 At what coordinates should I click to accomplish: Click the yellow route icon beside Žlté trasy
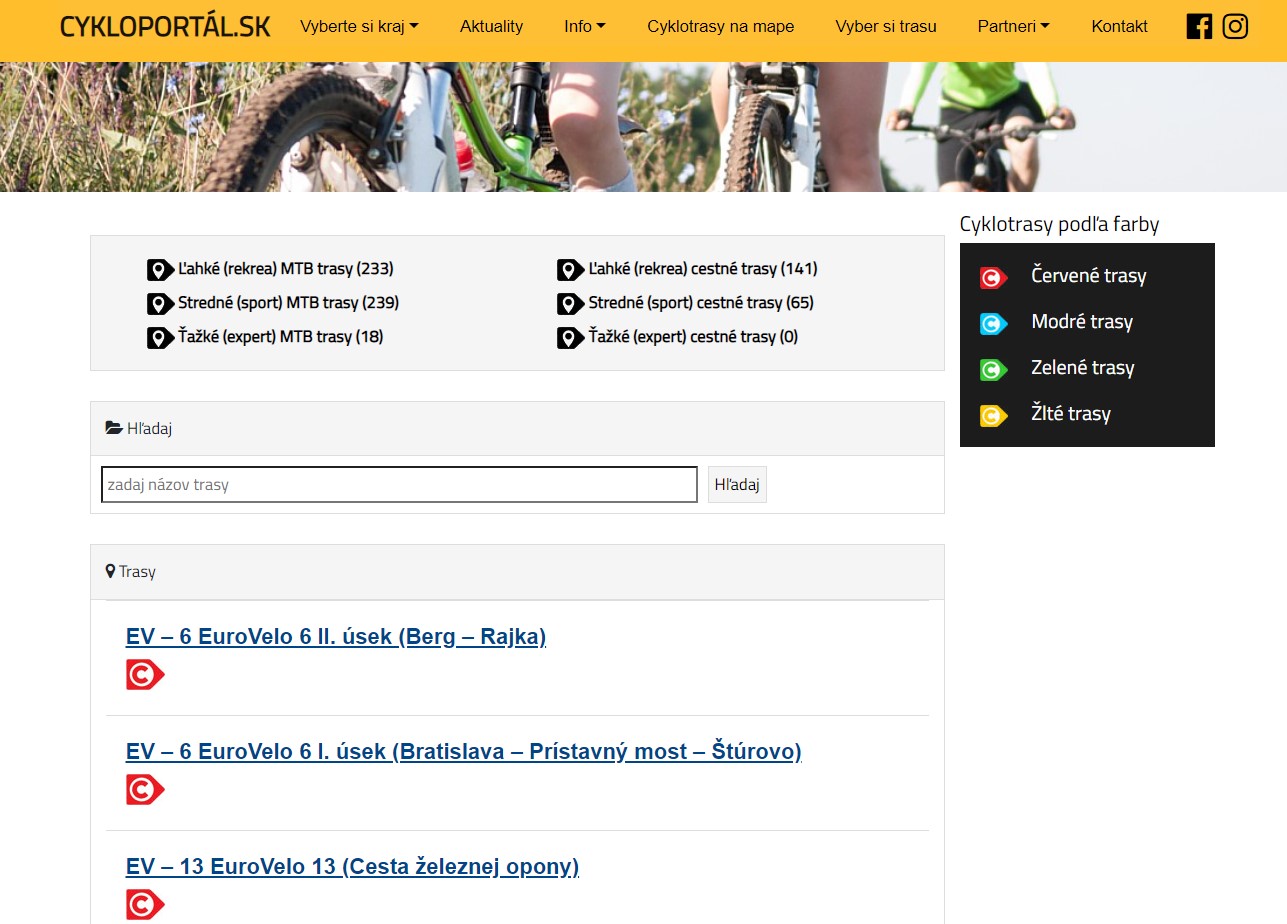tap(993, 415)
